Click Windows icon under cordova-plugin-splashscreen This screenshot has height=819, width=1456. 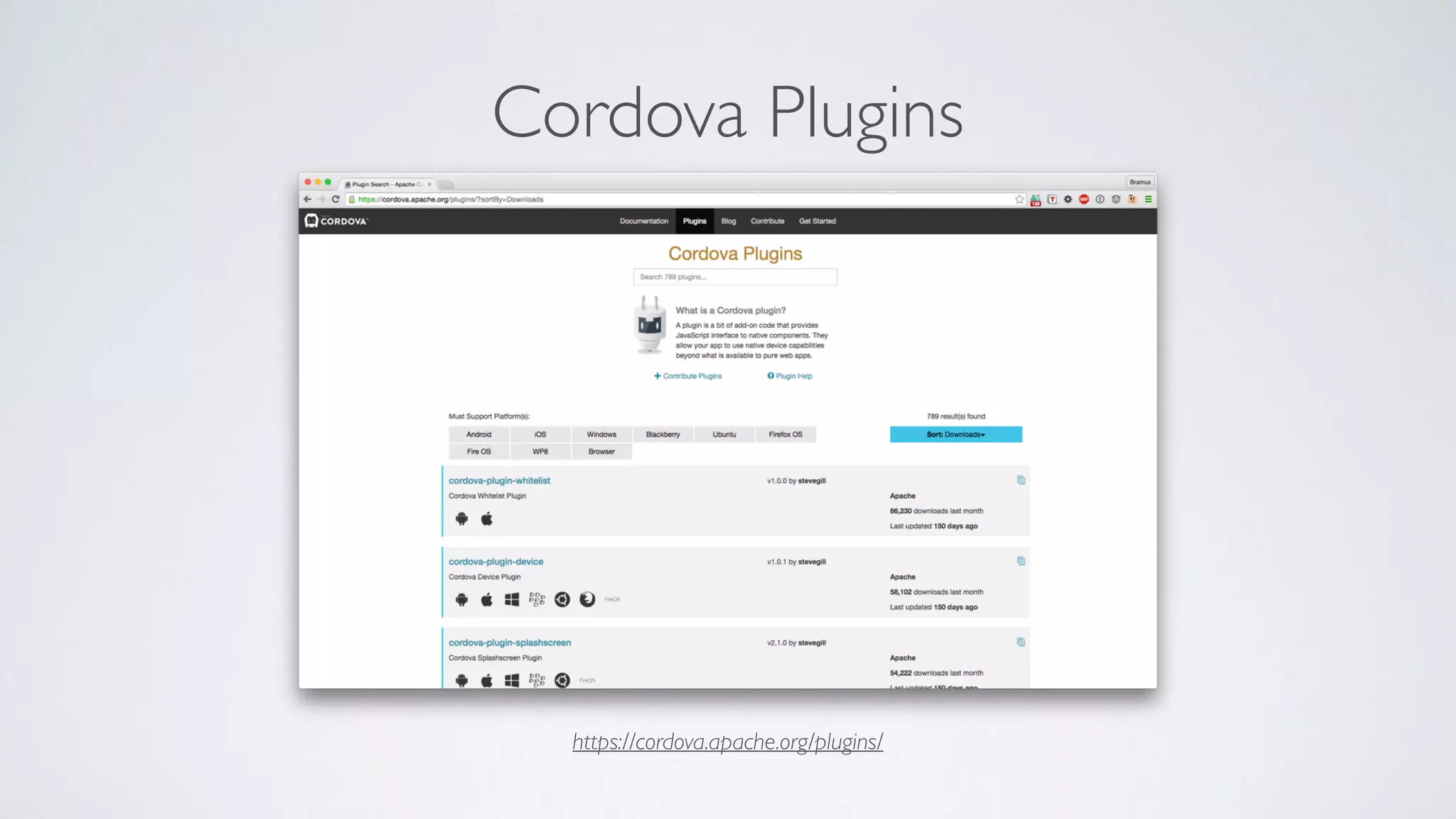pyautogui.click(x=512, y=681)
